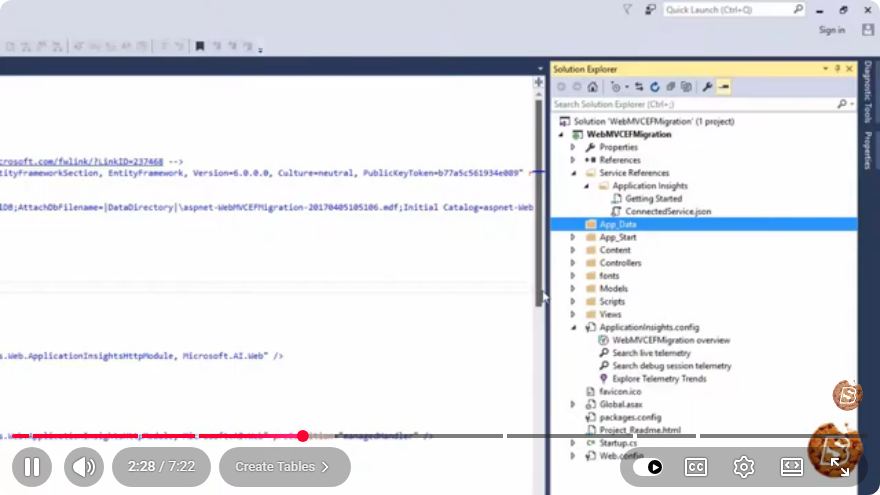
Task: Pin the Solution Explorer panel with auto-hide pin
Action: (837, 68)
